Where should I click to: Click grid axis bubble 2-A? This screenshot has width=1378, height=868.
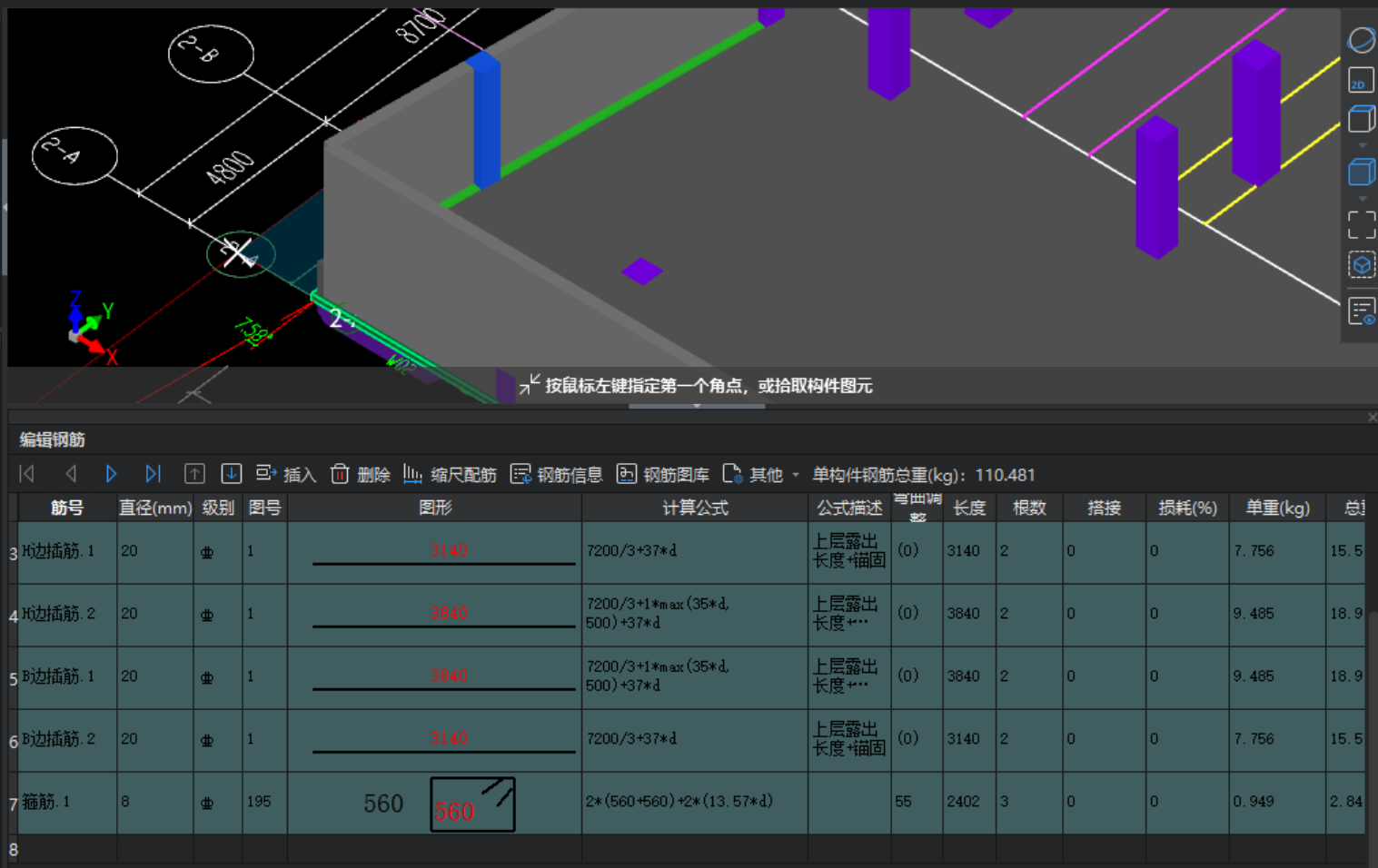coord(74,156)
